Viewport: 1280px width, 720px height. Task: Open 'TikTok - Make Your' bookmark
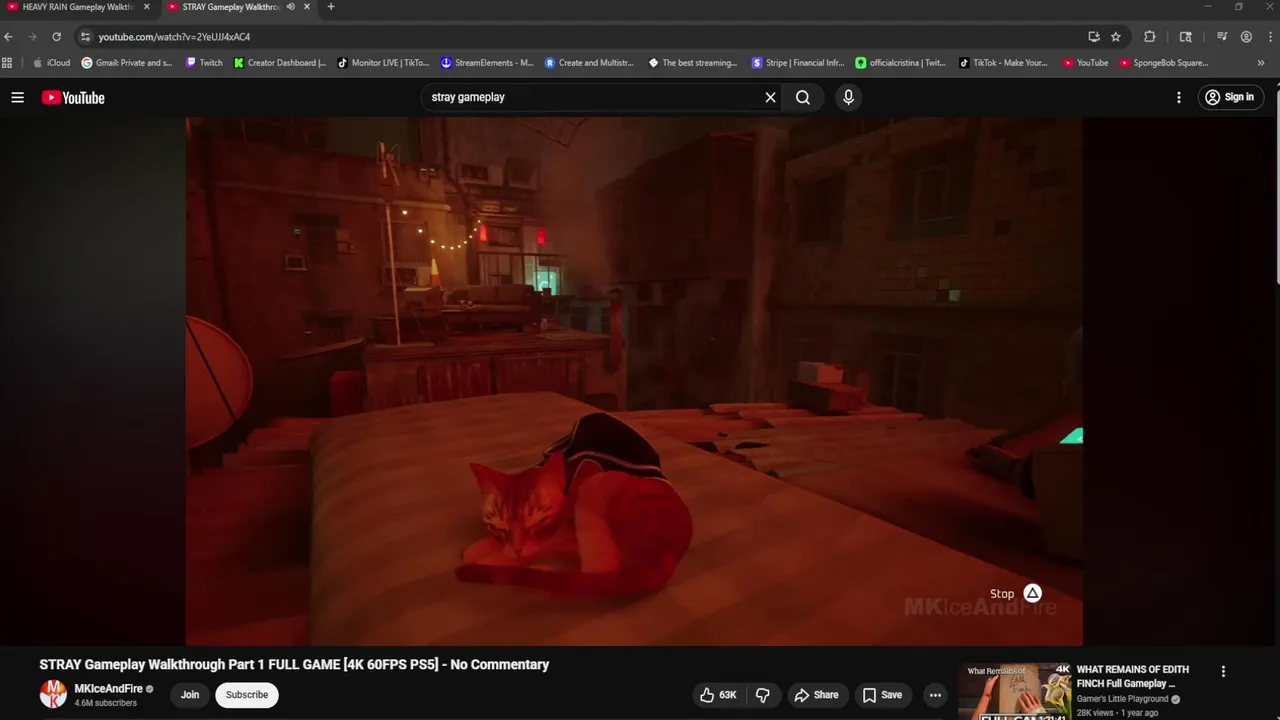point(1004,63)
